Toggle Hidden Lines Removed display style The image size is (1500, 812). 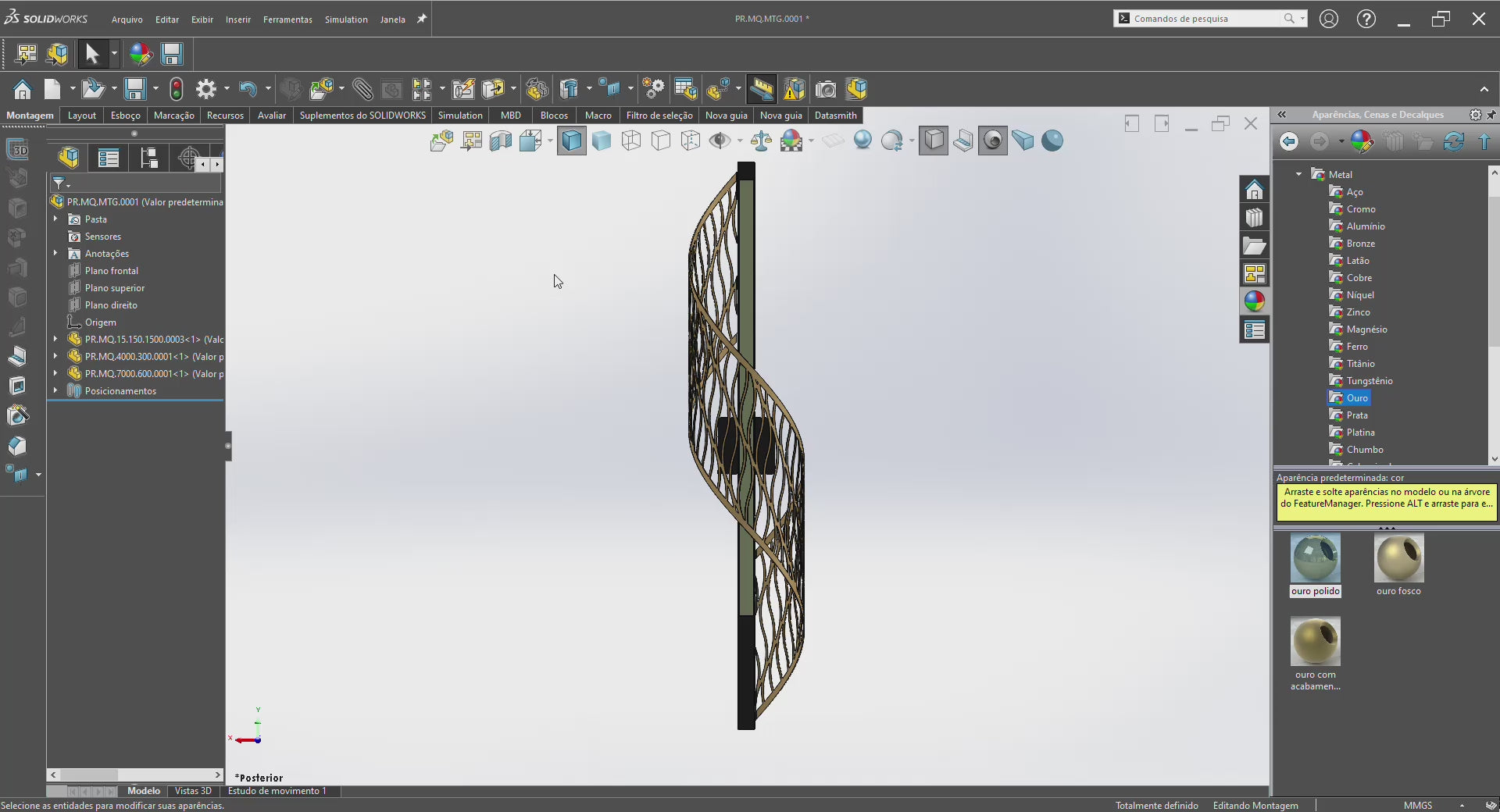(x=661, y=141)
